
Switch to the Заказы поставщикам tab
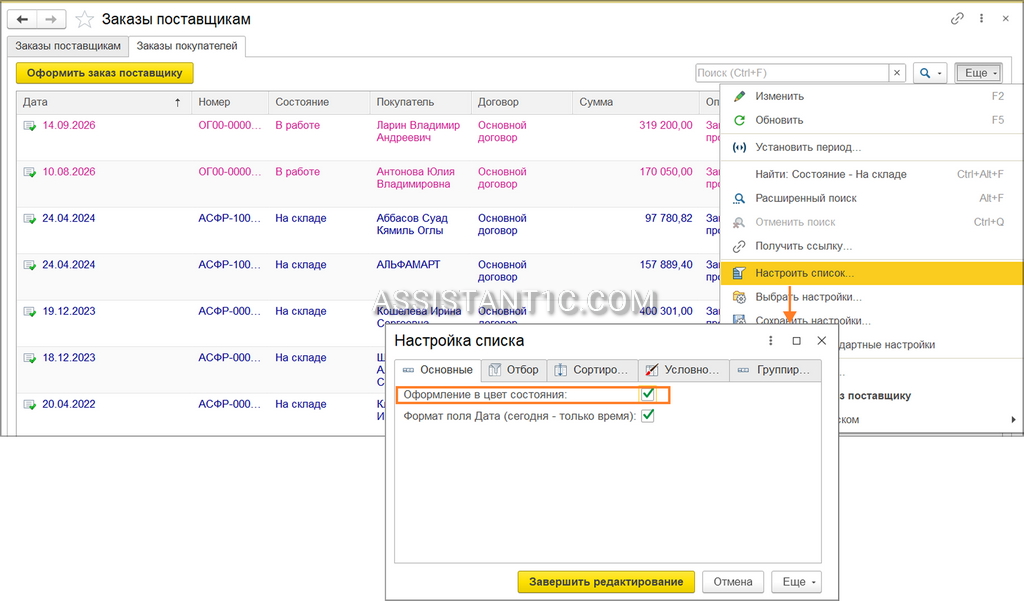68,46
